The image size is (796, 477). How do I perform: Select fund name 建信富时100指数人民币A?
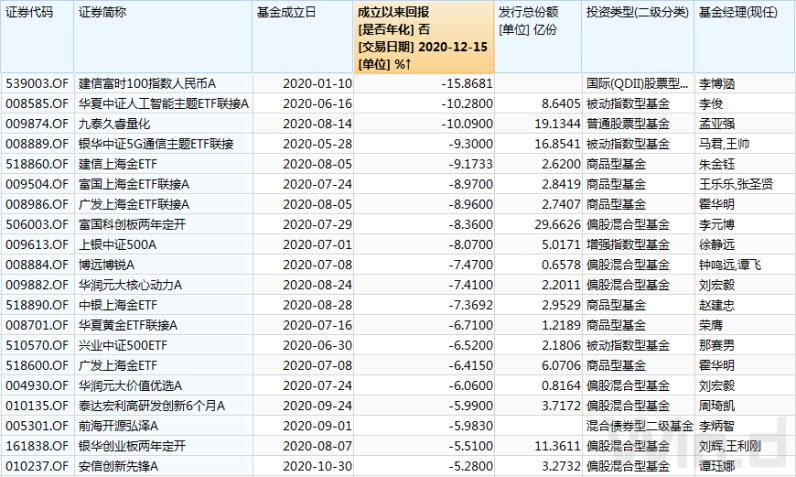tap(147, 84)
